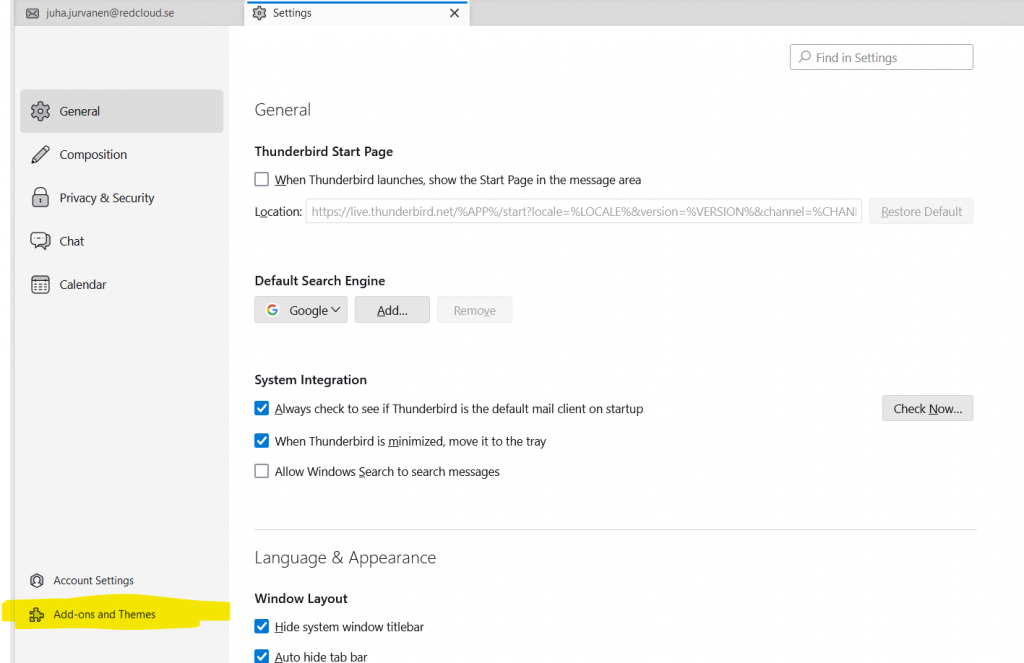Enable showing the Start Page on launch

pos(261,178)
